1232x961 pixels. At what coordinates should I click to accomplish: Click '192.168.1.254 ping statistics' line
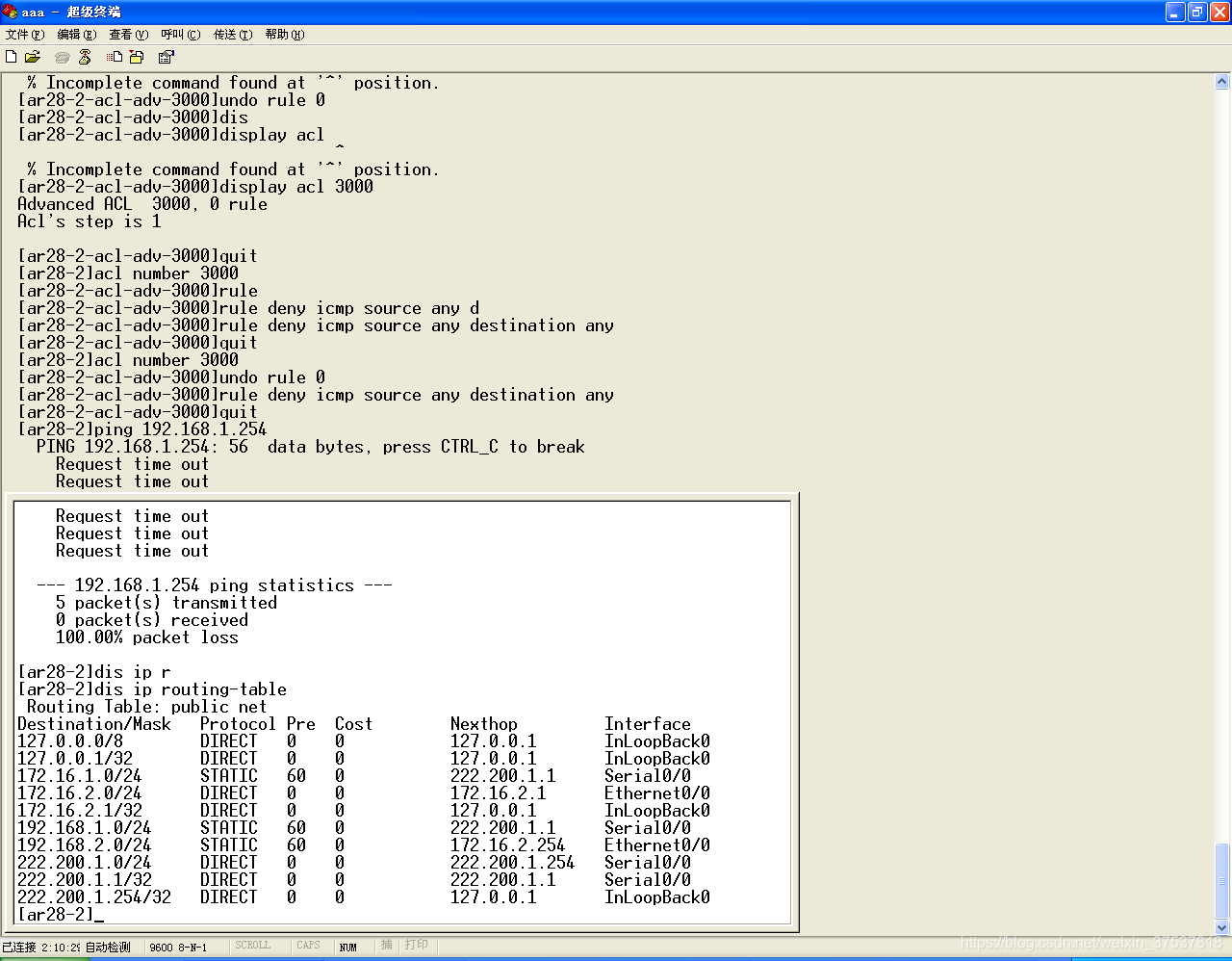[x=215, y=585]
